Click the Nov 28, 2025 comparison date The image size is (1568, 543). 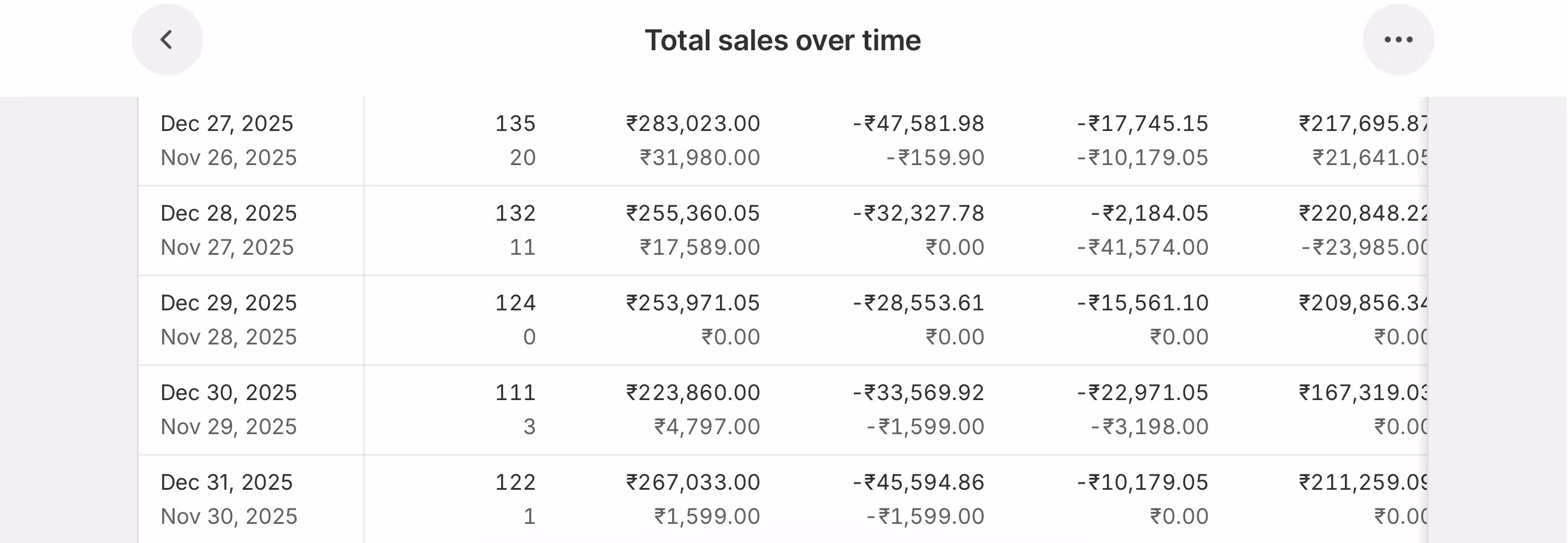228,337
